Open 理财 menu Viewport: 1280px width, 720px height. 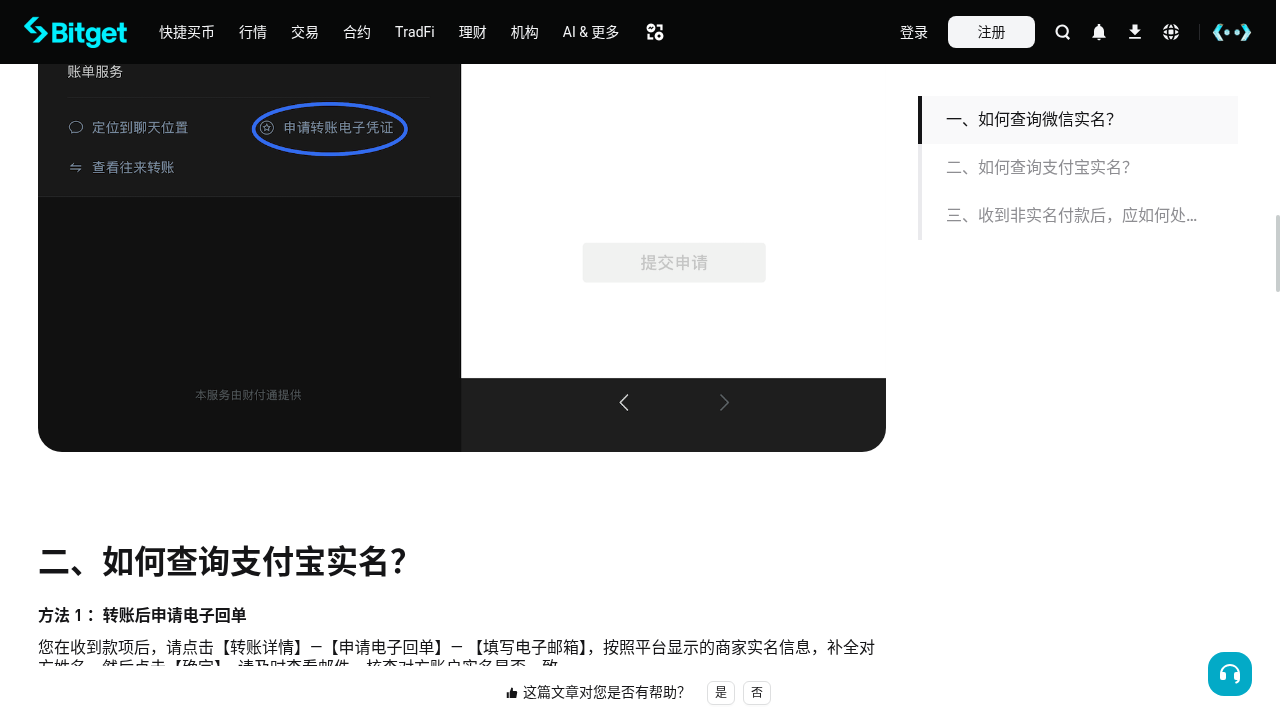pos(473,32)
